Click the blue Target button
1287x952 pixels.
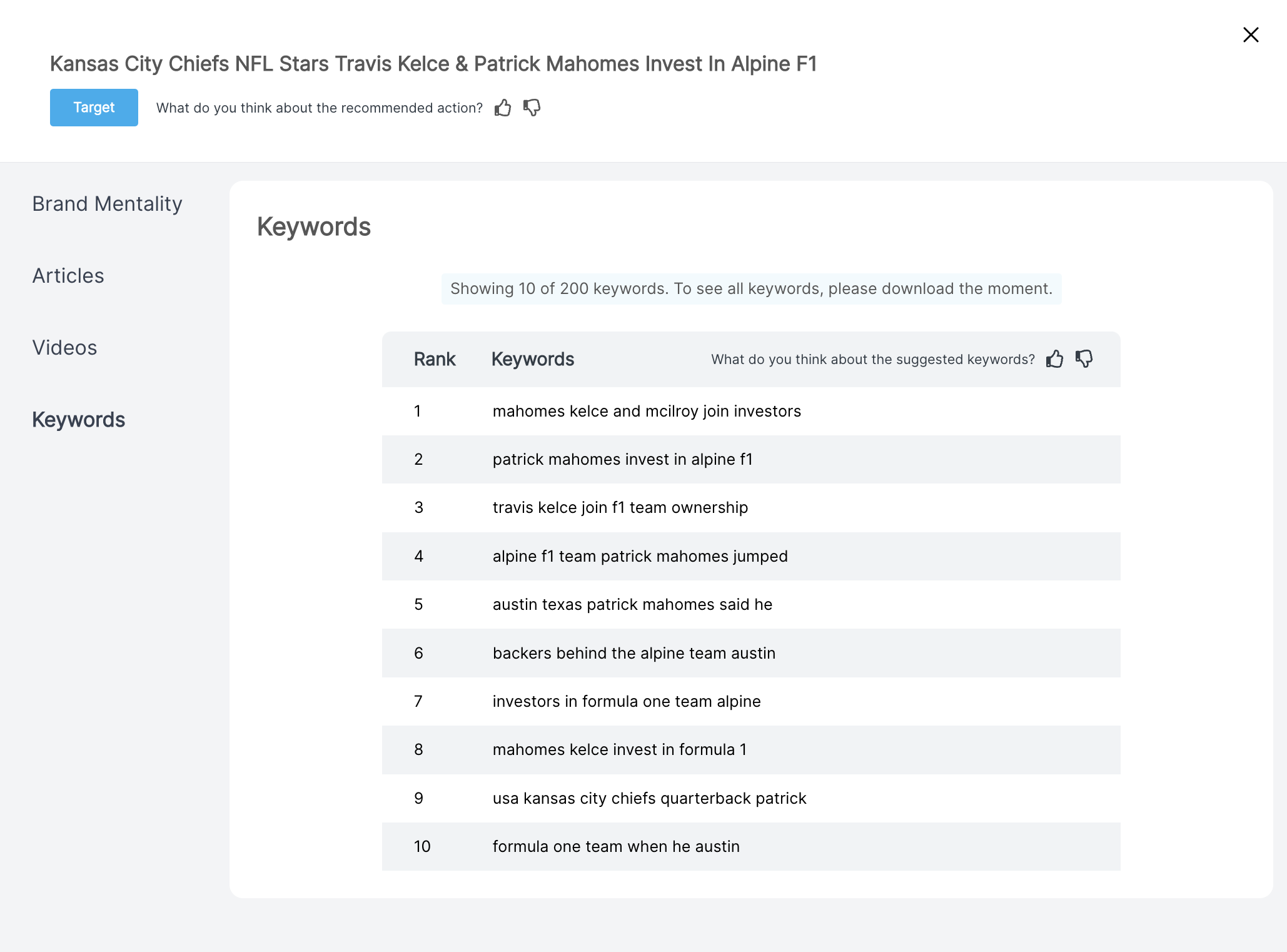(94, 108)
